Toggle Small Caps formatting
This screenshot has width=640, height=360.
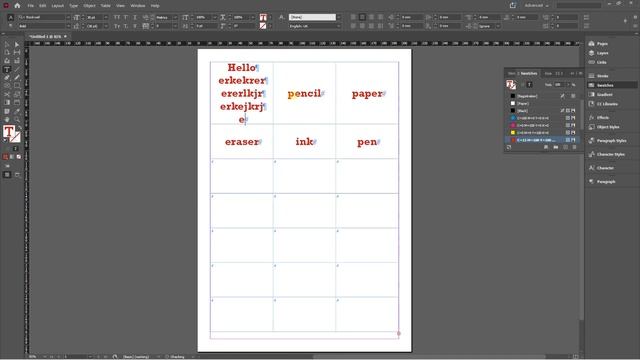(117, 26)
